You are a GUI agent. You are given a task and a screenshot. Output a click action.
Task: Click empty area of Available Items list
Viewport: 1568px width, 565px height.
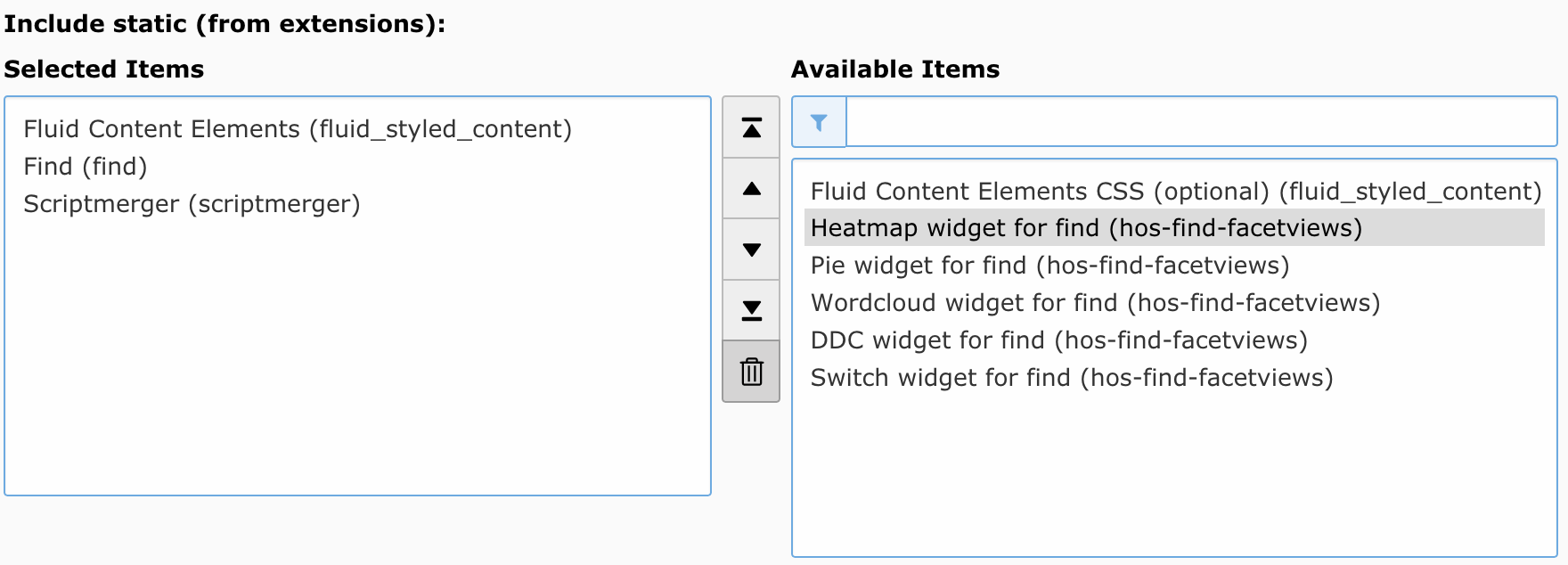point(1172,481)
